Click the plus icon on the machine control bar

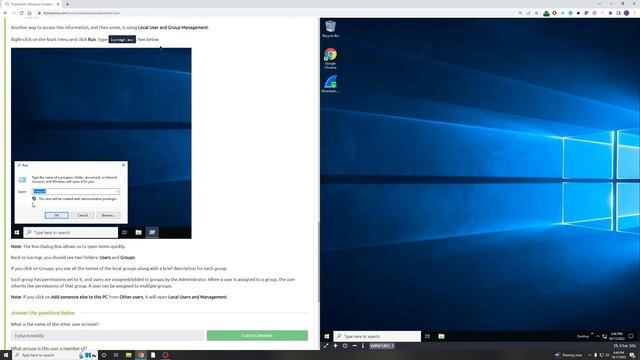pyautogui.click(x=335, y=346)
